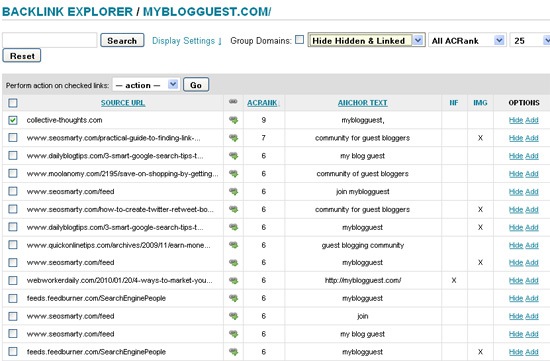Viewport: 550px width, 361px height.
Task: Open the All ACRank dropdown
Action: [467, 40]
